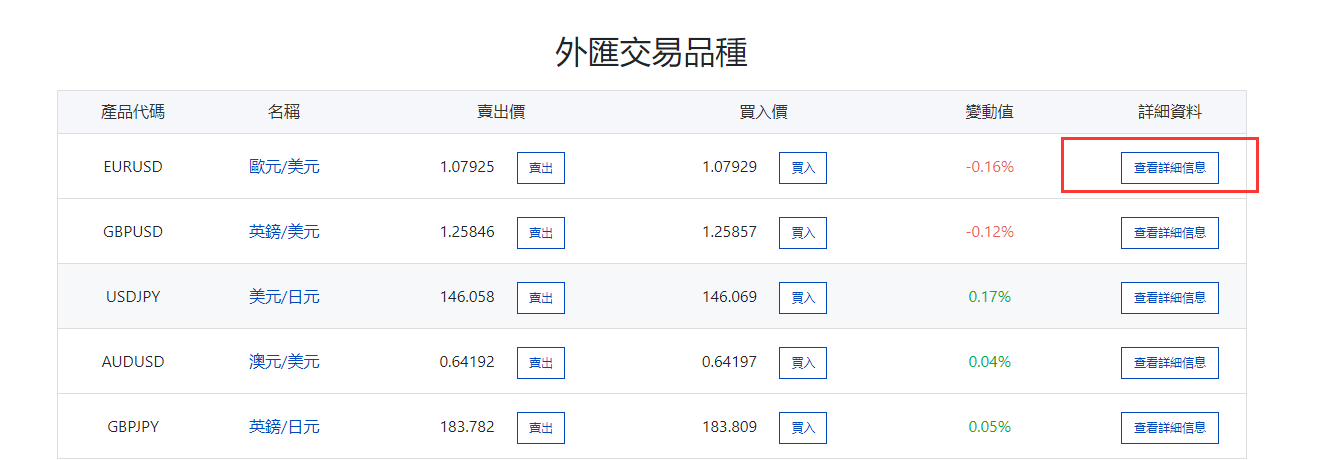
Task: Open 查看詳細信息 for GBPUSD
Action: 1169,233
